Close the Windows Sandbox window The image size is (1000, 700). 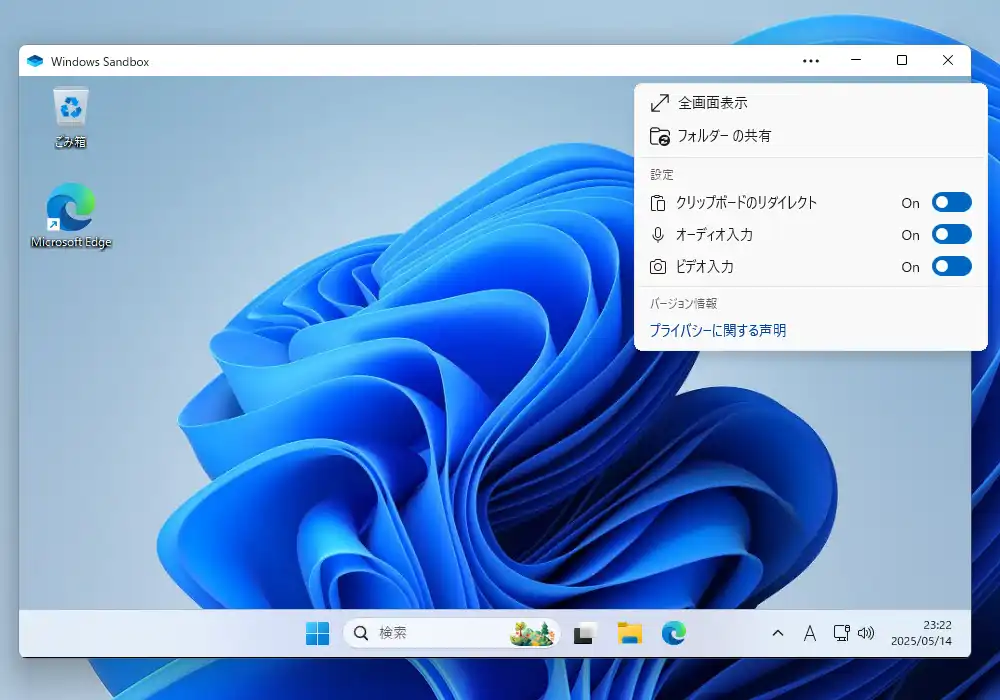tap(948, 60)
